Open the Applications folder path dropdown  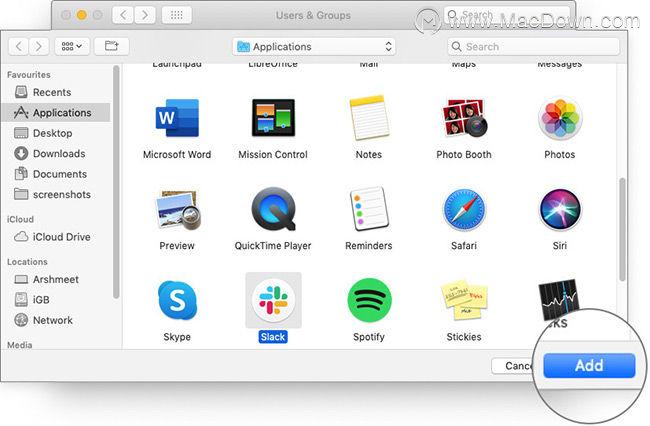point(313,46)
